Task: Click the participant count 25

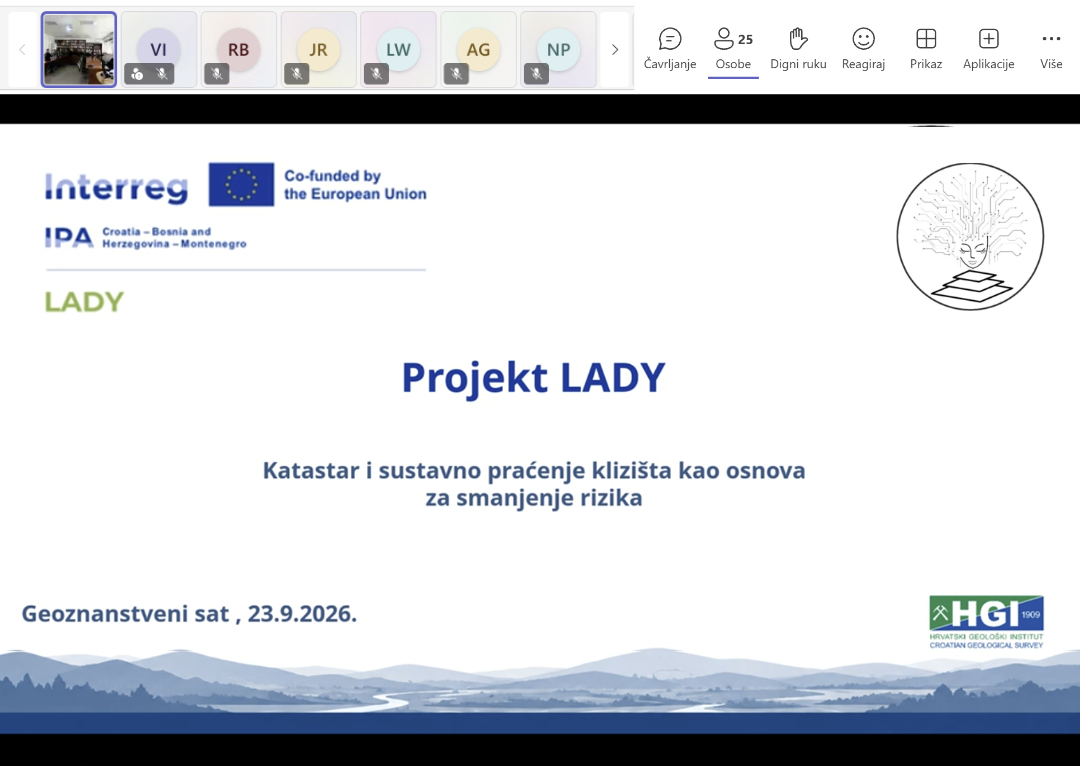Action: [745, 39]
